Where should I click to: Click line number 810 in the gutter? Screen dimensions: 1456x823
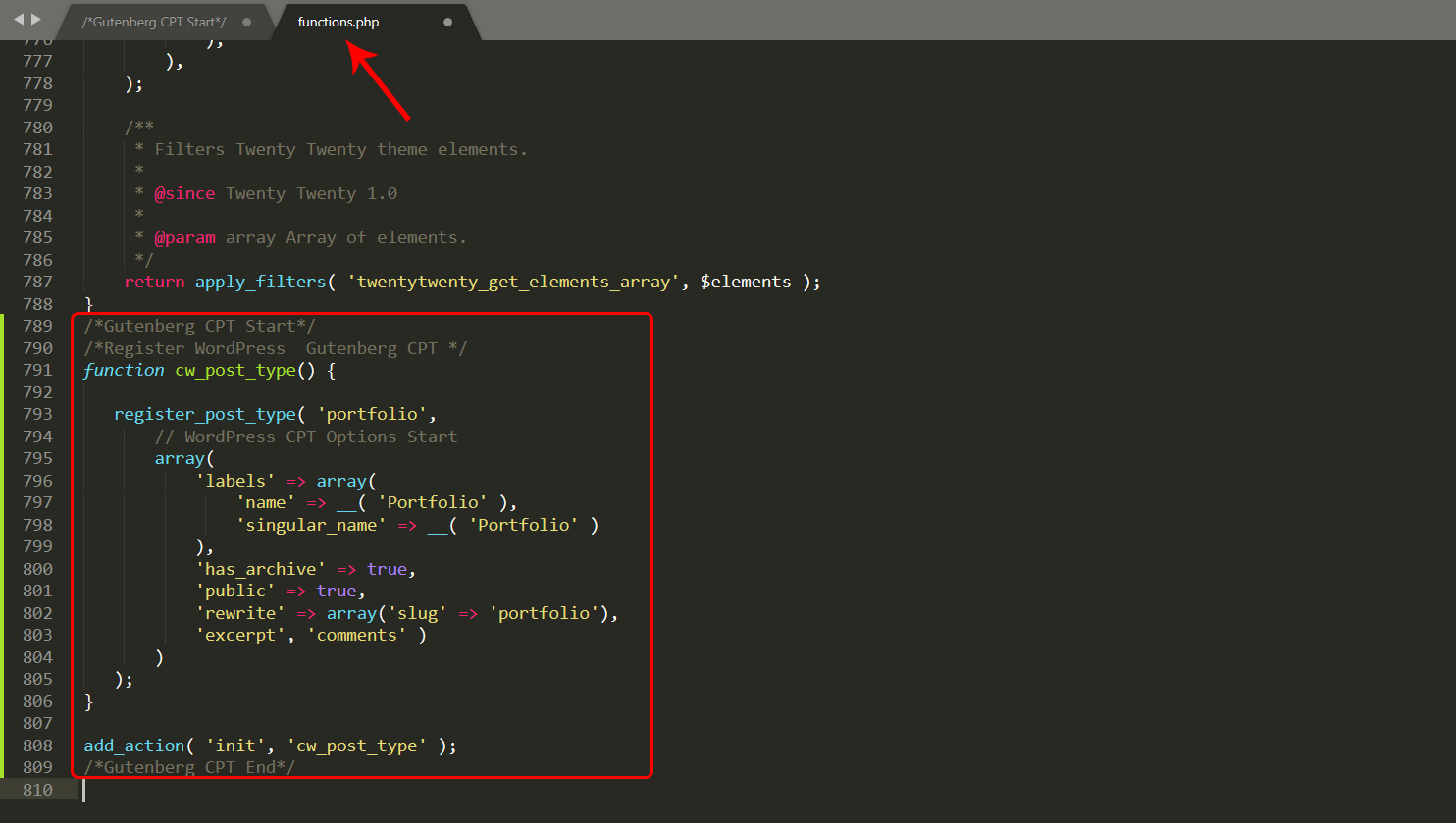pyautogui.click(x=37, y=790)
